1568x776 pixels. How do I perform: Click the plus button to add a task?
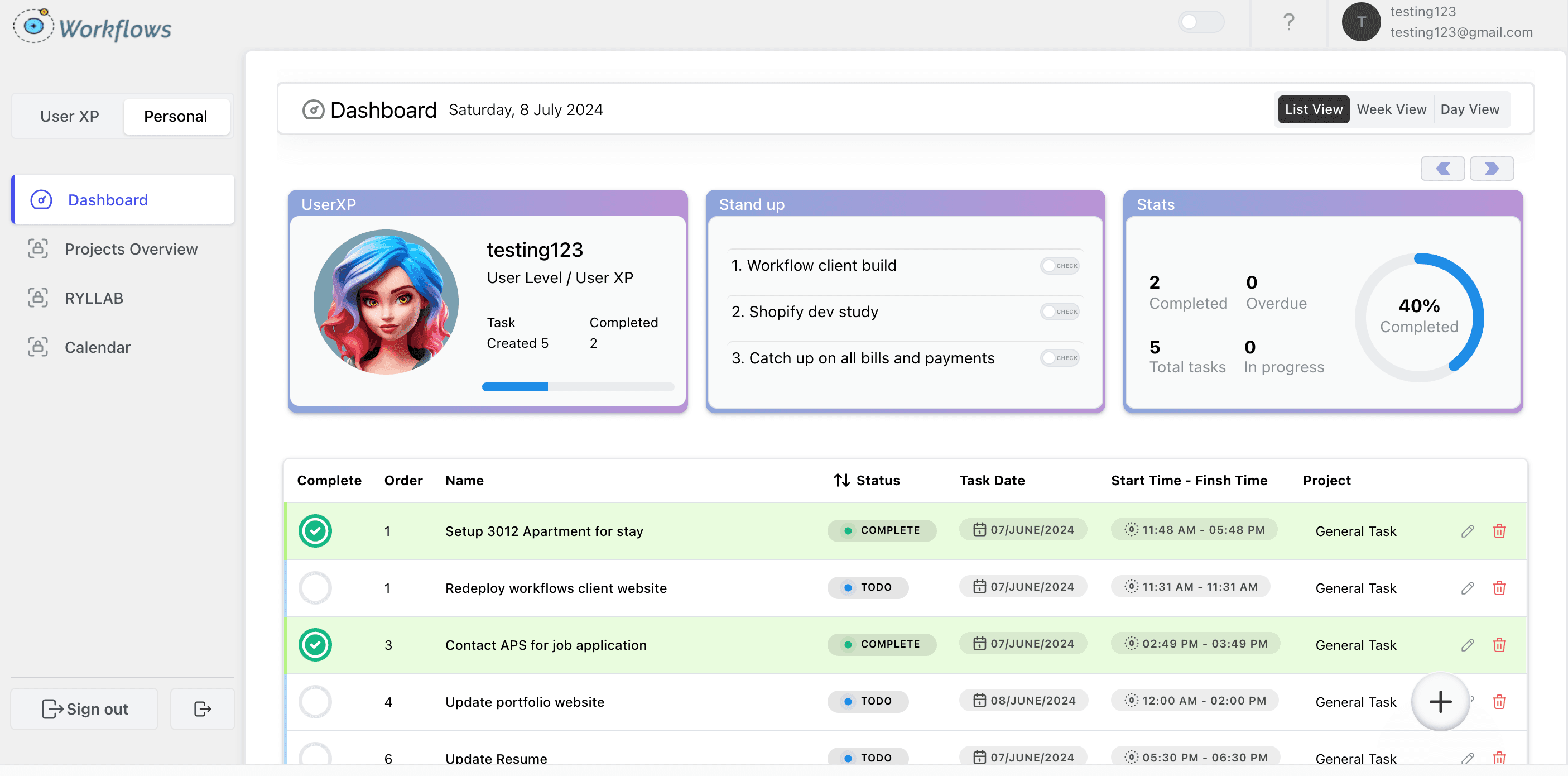click(x=1440, y=702)
